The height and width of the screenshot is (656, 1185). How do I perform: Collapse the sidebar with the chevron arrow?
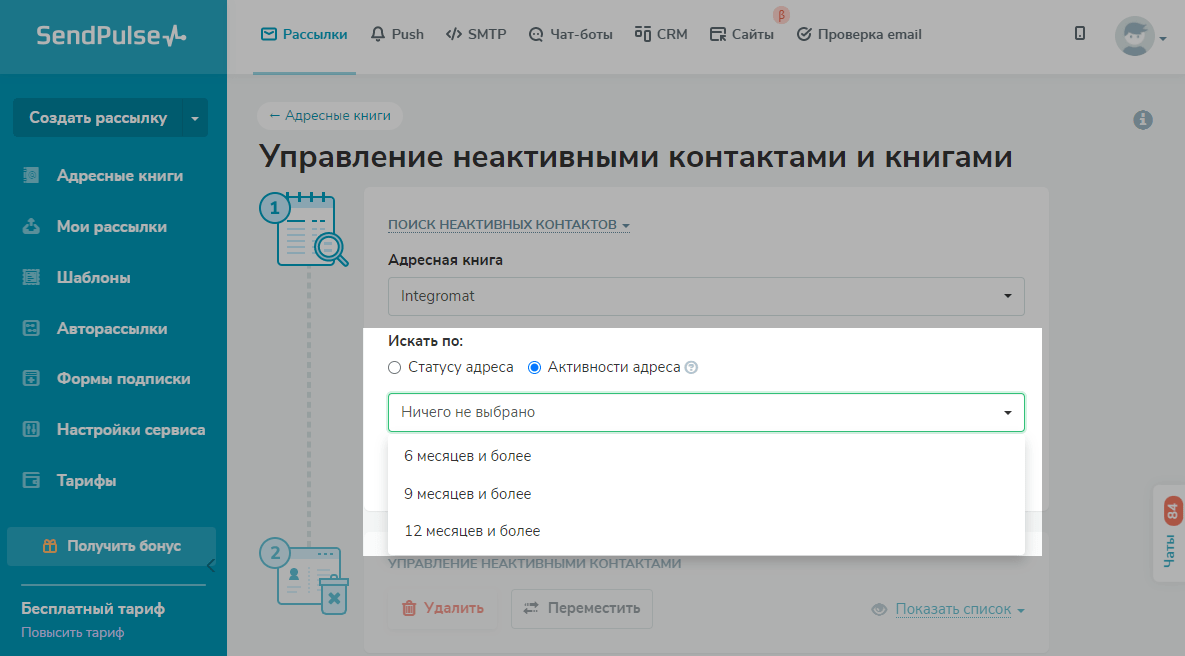point(210,565)
